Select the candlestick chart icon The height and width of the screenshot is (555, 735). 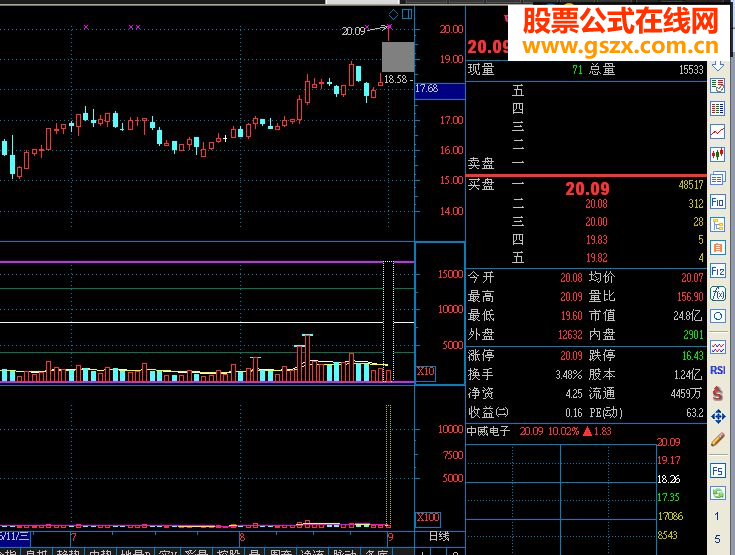tap(718, 154)
